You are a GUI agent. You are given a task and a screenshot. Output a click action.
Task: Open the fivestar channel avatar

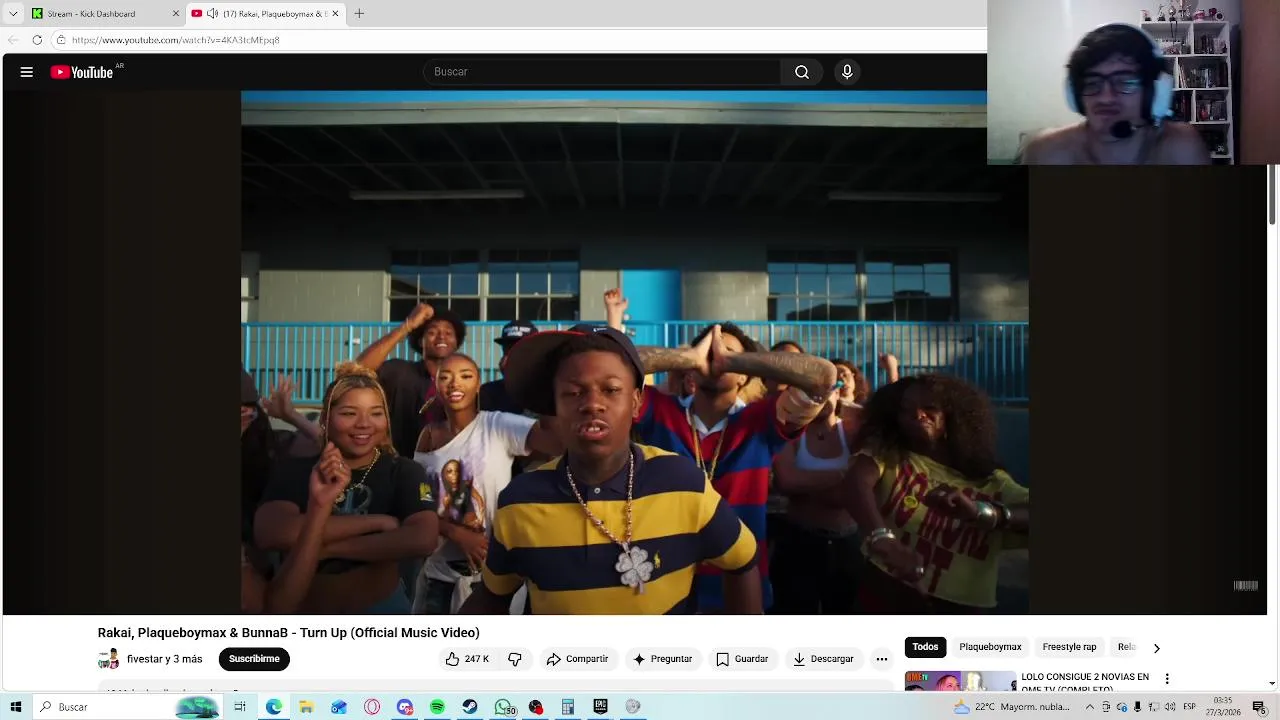click(x=108, y=659)
